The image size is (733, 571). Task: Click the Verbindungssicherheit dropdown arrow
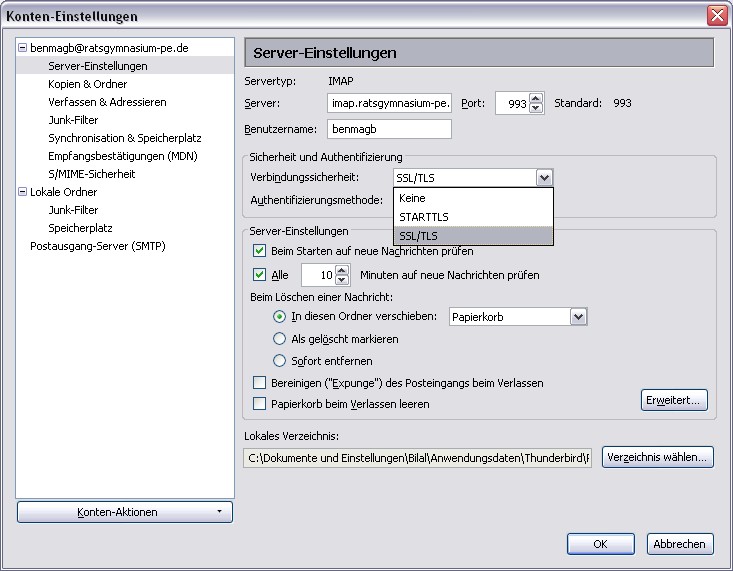pos(543,178)
